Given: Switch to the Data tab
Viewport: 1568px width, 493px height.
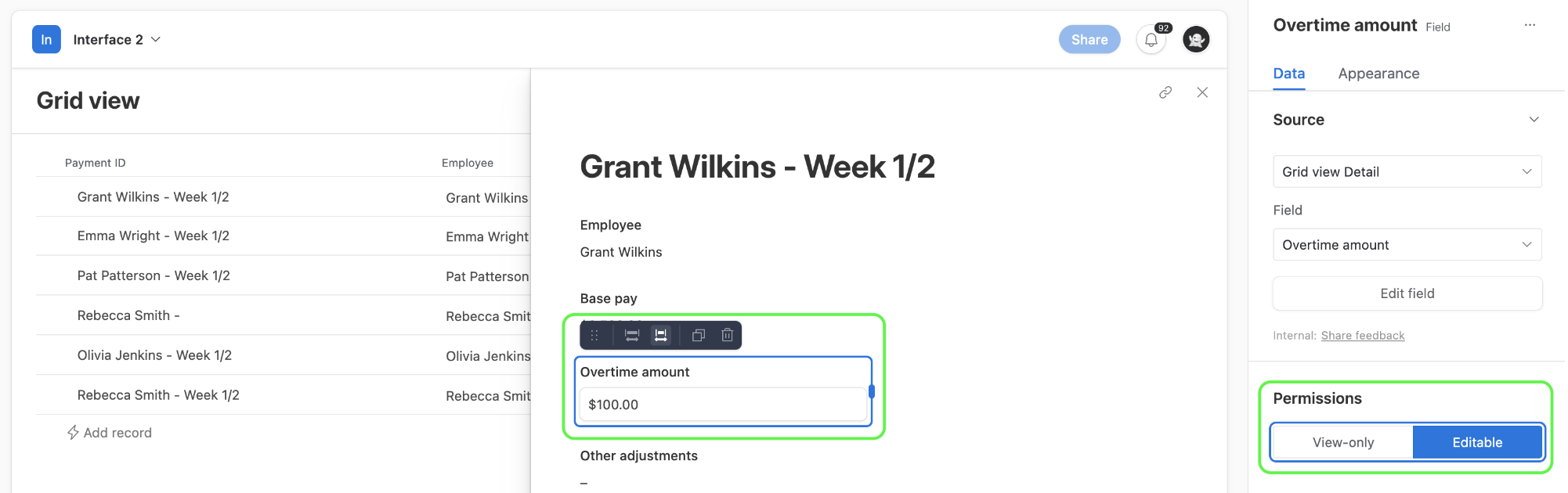Looking at the screenshot, I should point(1288,74).
